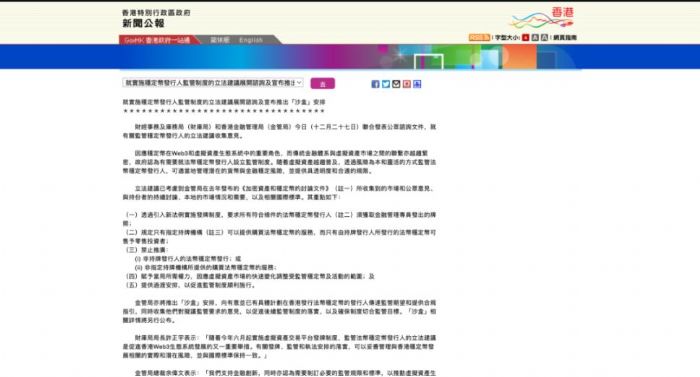Switch to the GovHK 香港政府一站通 tab
This screenshot has height=377, width=700.
157,40
